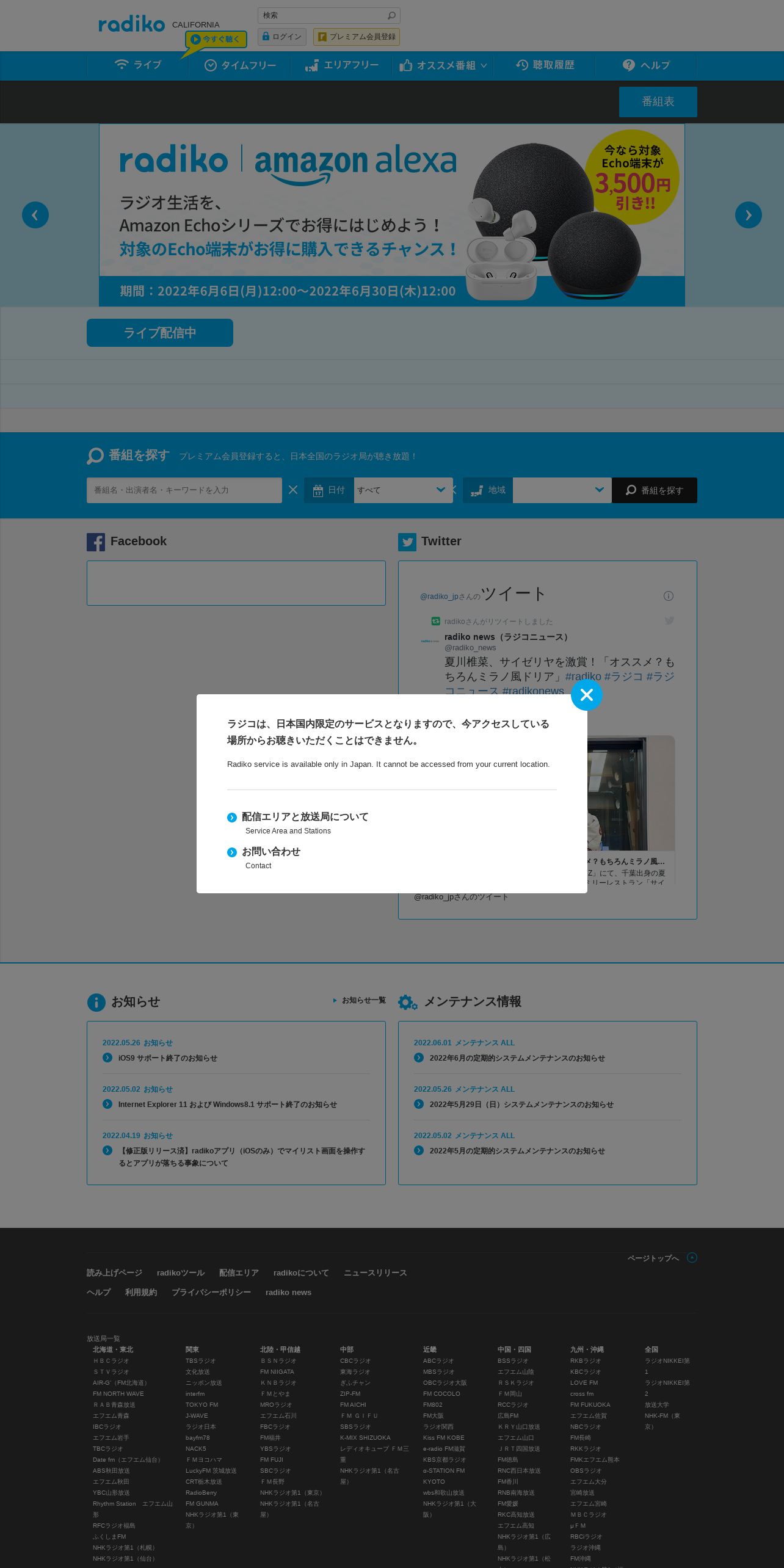The height and width of the screenshot is (1568, 784).
Task: Open the Amazon Alexa campaign banner
Action: coord(392,215)
